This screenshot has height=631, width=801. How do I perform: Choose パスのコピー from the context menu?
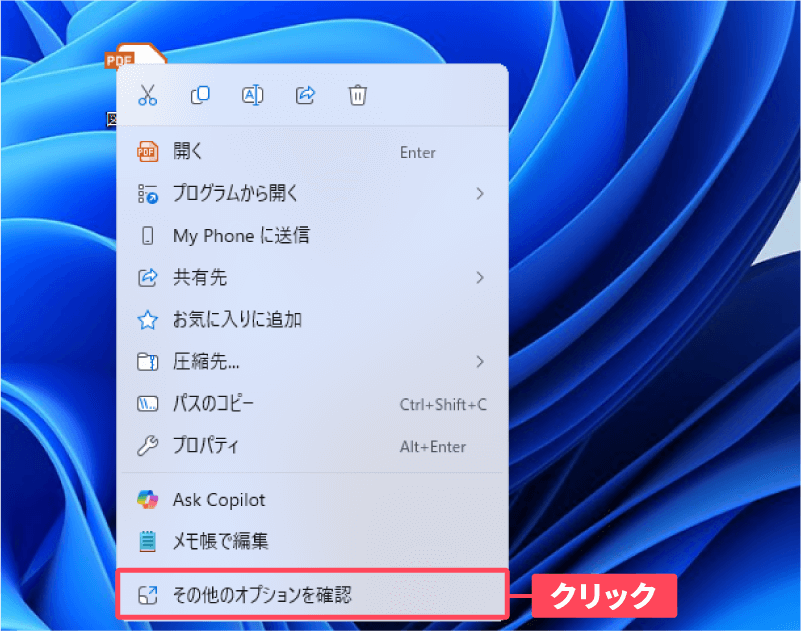click(x=214, y=404)
